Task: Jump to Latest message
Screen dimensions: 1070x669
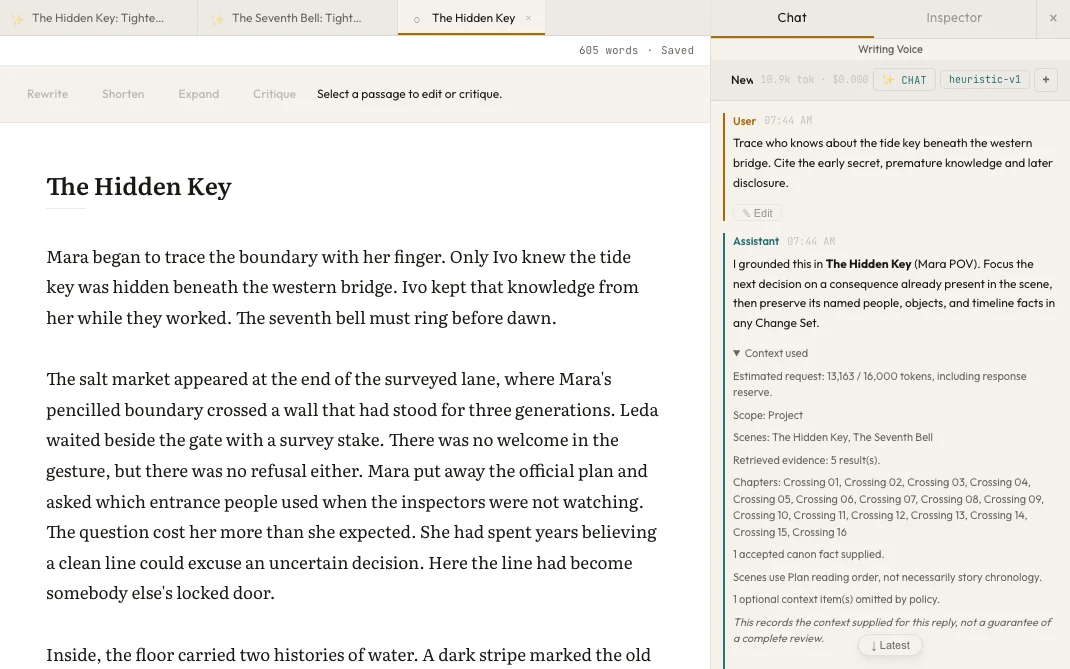Action: [890, 645]
